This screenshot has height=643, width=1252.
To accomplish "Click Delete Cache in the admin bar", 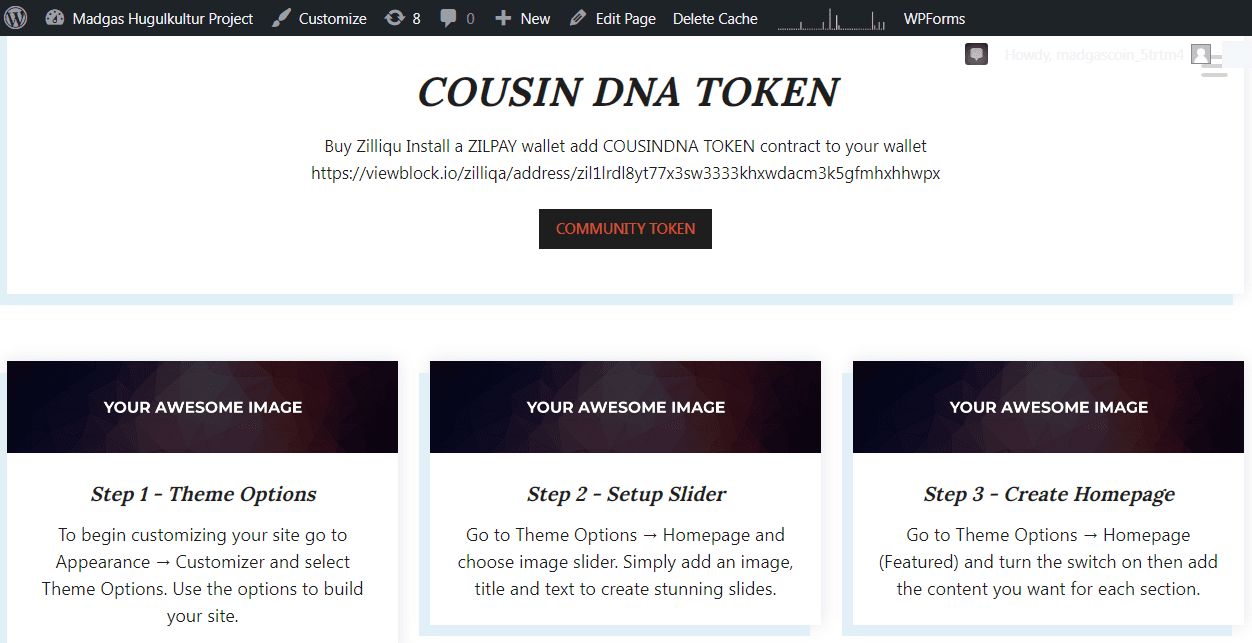I will (x=715, y=18).
